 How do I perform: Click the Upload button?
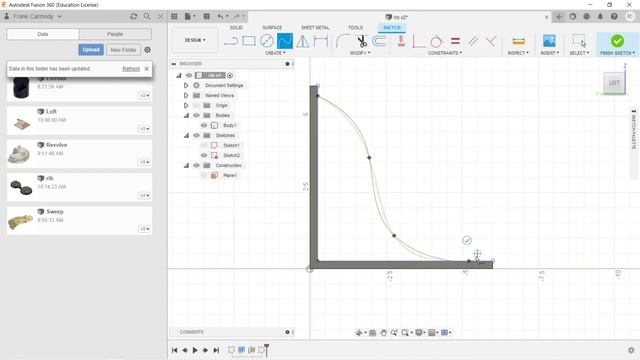(x=91, y=50)
